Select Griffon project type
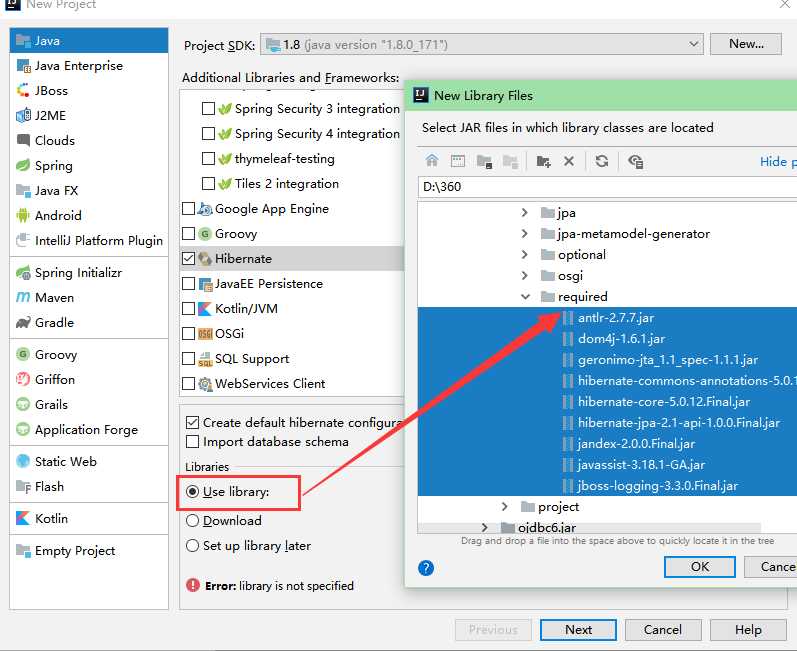Viewport: 797px width, 651px height. coord(88,380)
